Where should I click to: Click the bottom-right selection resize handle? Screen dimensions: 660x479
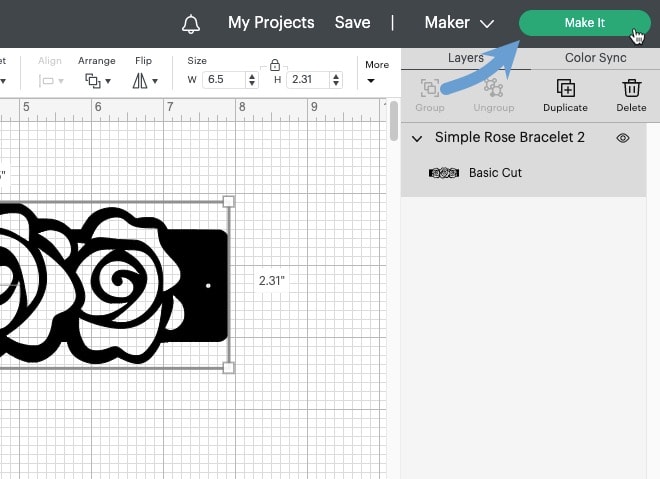(x=228, y=368)
